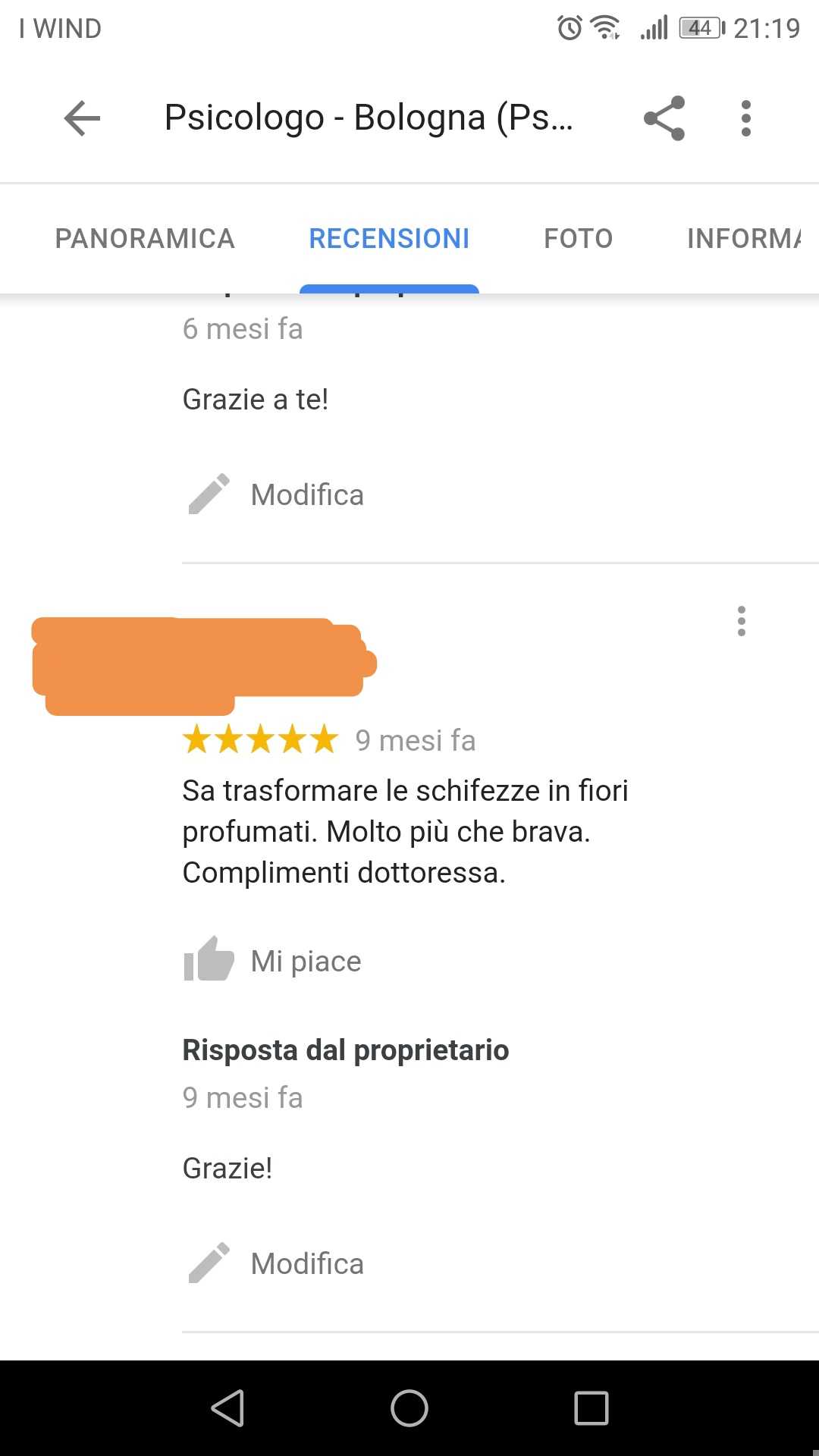The width and height of the screenshot is (819, 1456).
Task: Select the Recensioni tab
Action: coord(389,239)
